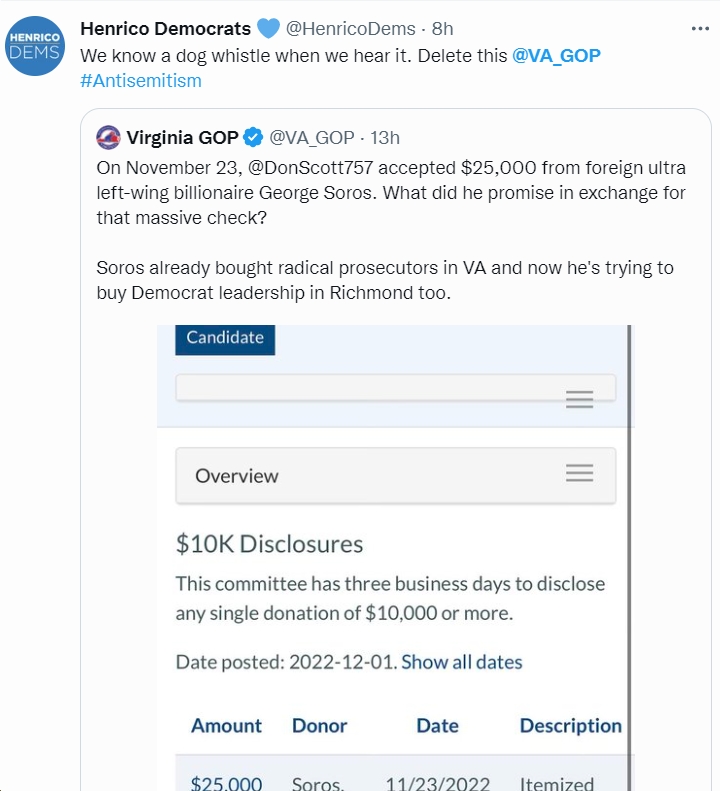This screenshot has width=720, height=791.
Task: Open the Overview panel header
Action: tap(396, 475)
